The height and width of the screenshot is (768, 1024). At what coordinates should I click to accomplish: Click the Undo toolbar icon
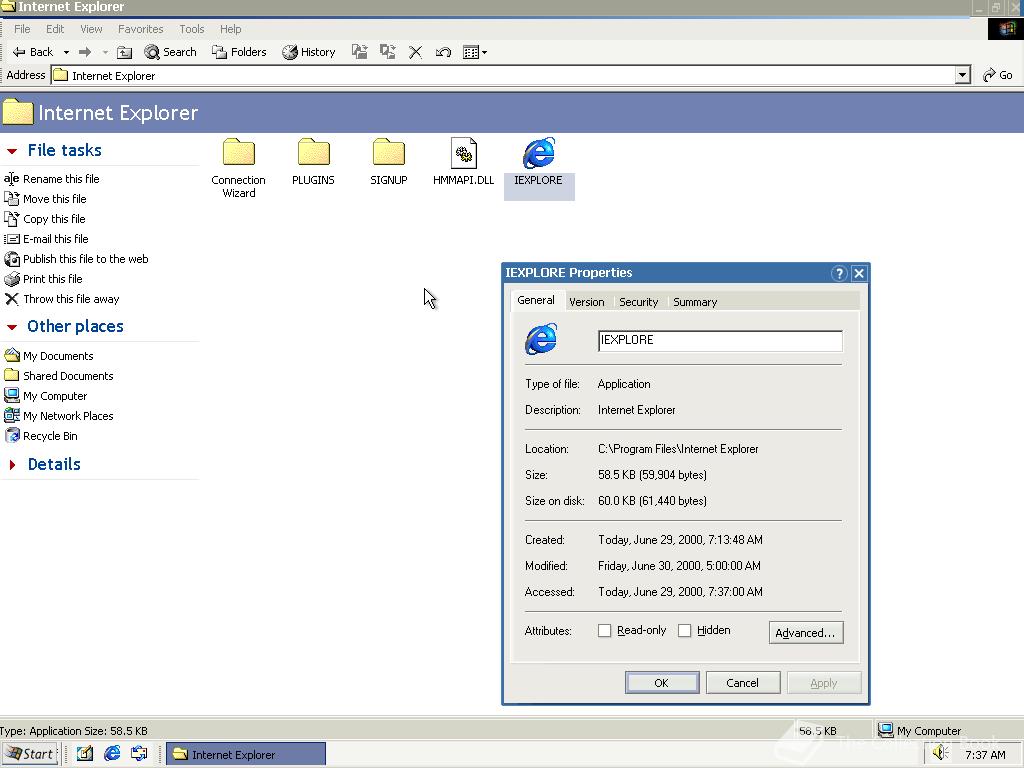[443, 52]
